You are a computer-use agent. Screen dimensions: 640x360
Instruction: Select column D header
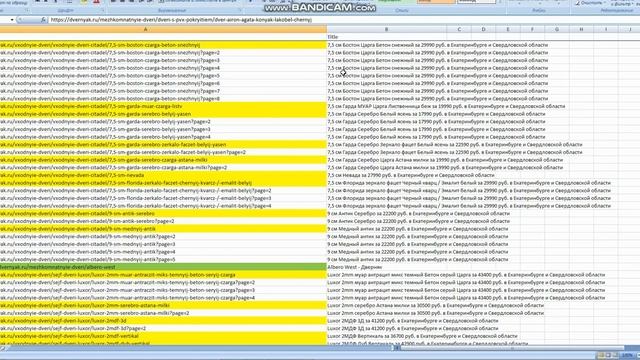[x=483, y=29]
